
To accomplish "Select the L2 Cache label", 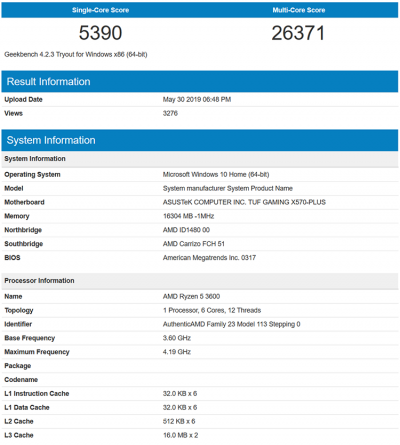I will click(19, 421).
